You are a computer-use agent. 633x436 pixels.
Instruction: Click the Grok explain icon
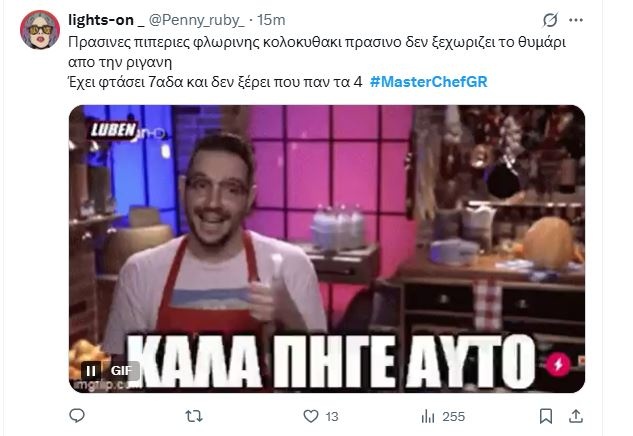[550, 20]
